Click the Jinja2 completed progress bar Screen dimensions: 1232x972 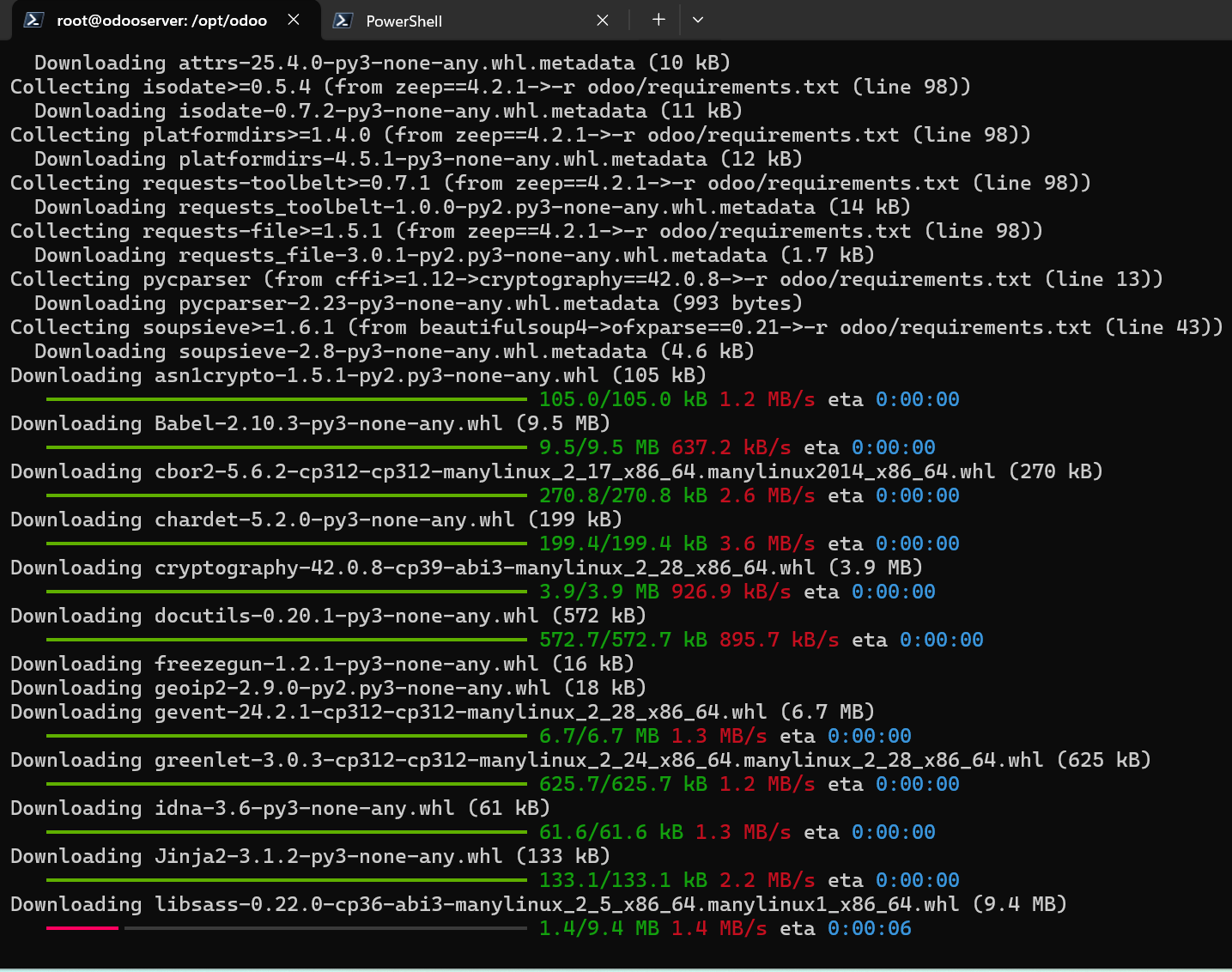[286, 880]
